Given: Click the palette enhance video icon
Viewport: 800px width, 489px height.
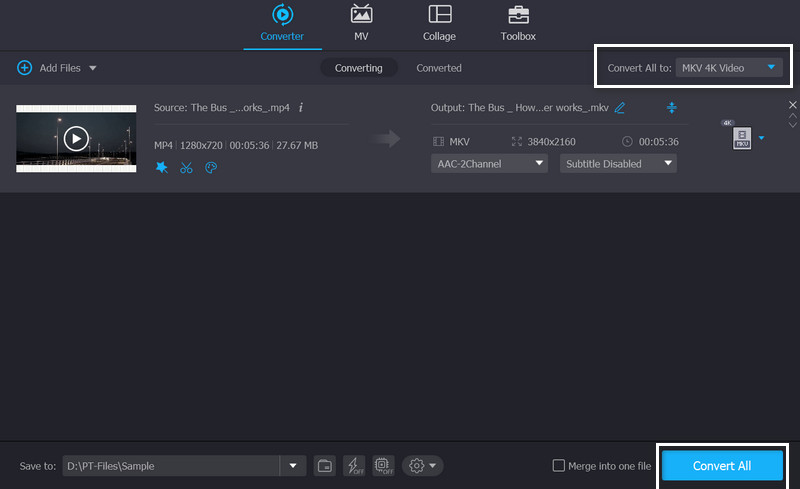Looking at the screenshot, I should click(x=210, y=168).
